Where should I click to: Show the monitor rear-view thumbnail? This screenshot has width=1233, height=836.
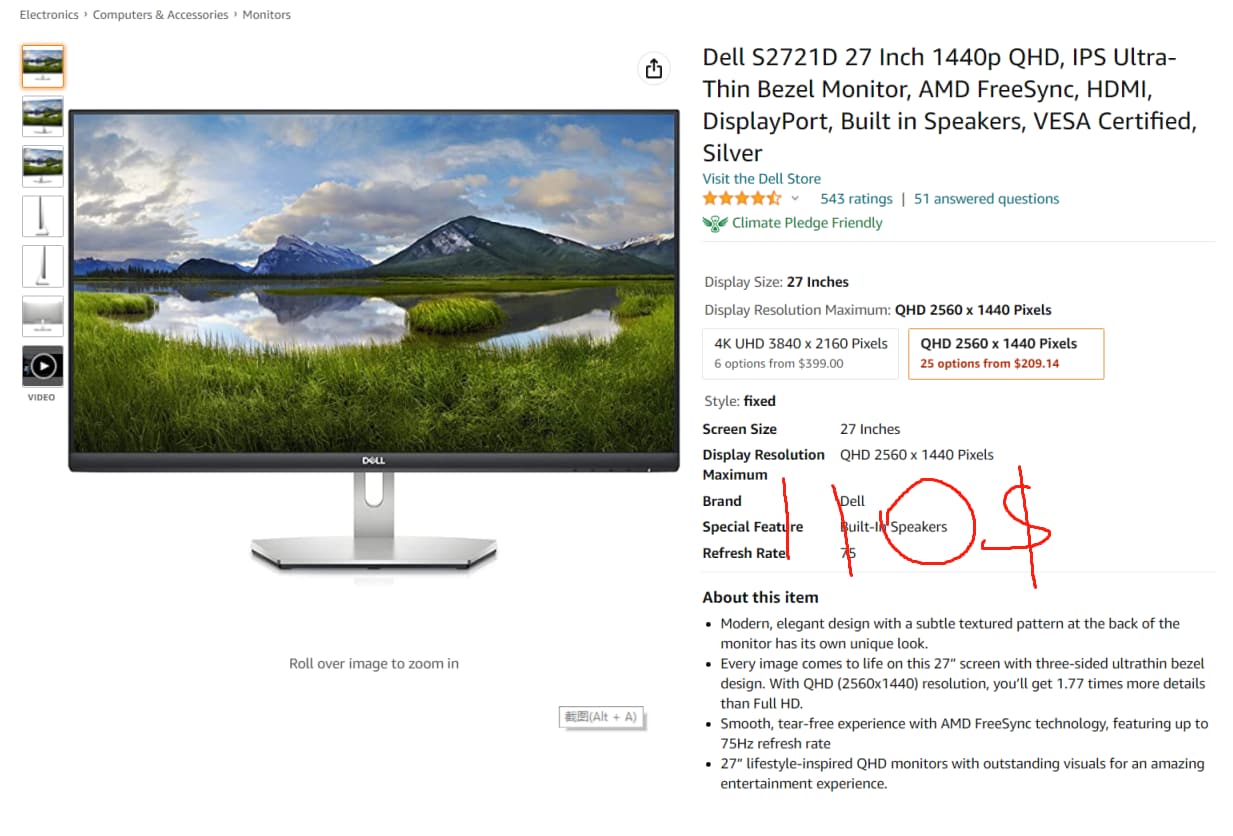[43, 316]
